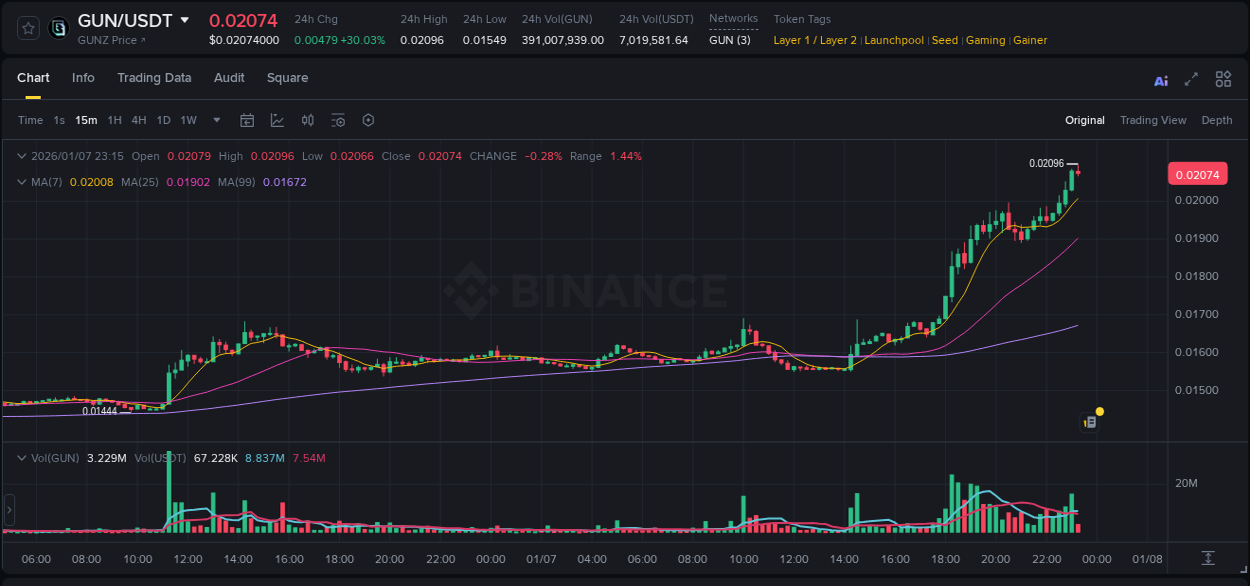Open chart settings hexagon icon
This screenshot has width=1250, height=586.
(x=368, y=120)
